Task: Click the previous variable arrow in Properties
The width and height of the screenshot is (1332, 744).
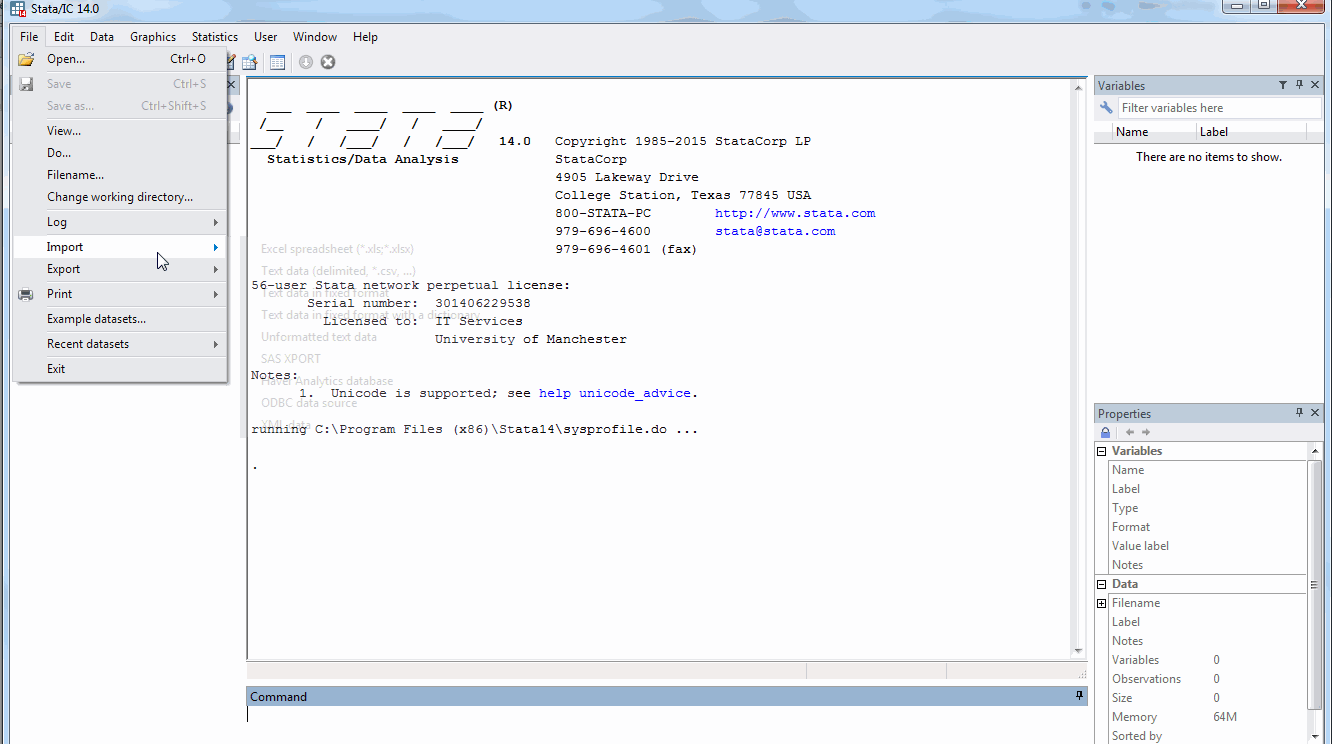Action: (1130, 432)
